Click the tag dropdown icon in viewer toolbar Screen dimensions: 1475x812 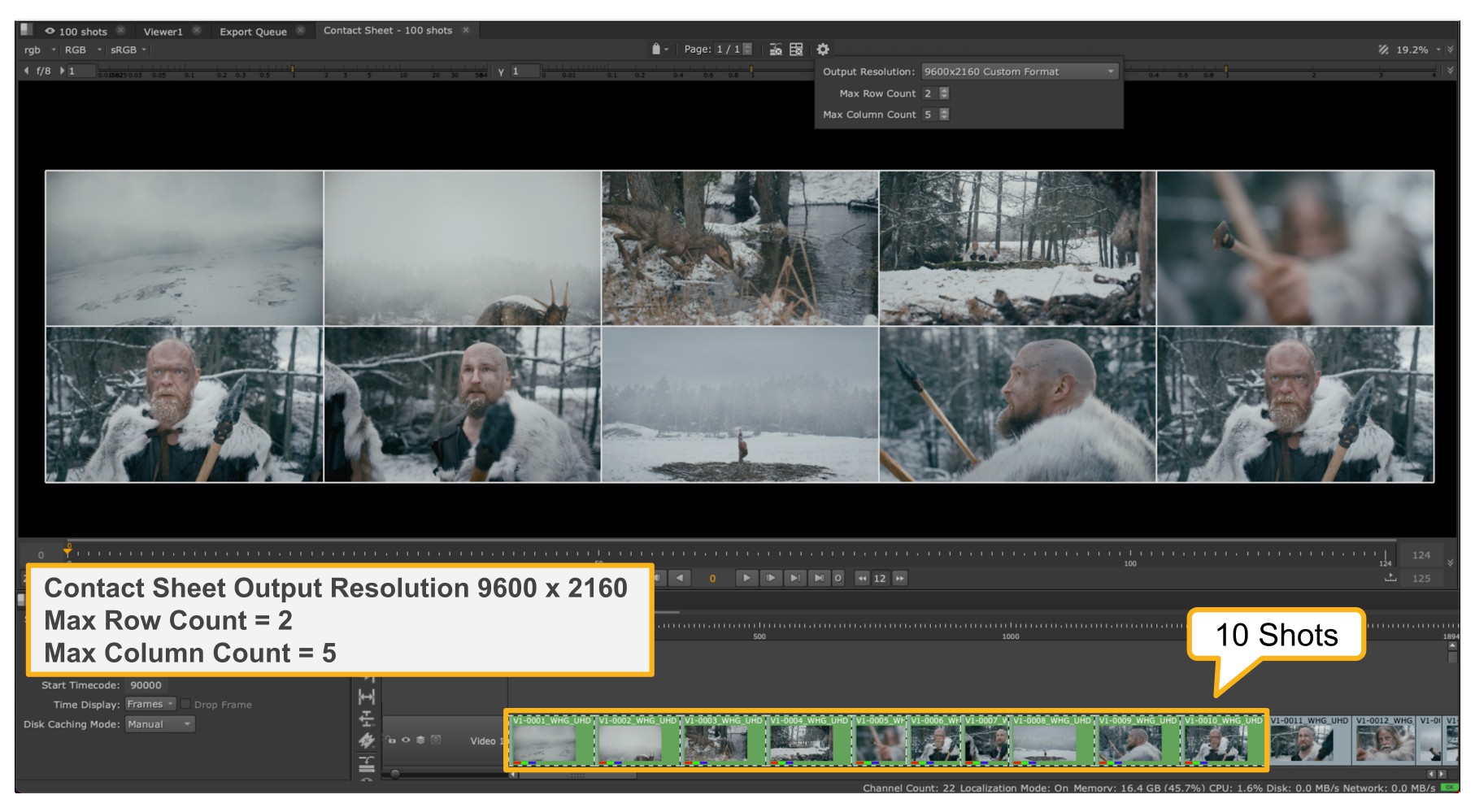[659, 50]
